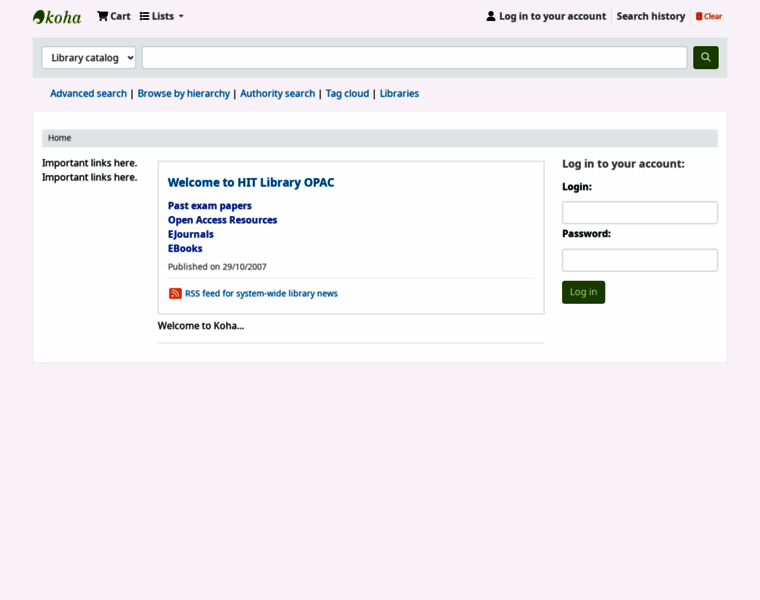This screenshot has width=760, height=600.
Task: Focus the Password input field
Action: (x=640, y=260)
